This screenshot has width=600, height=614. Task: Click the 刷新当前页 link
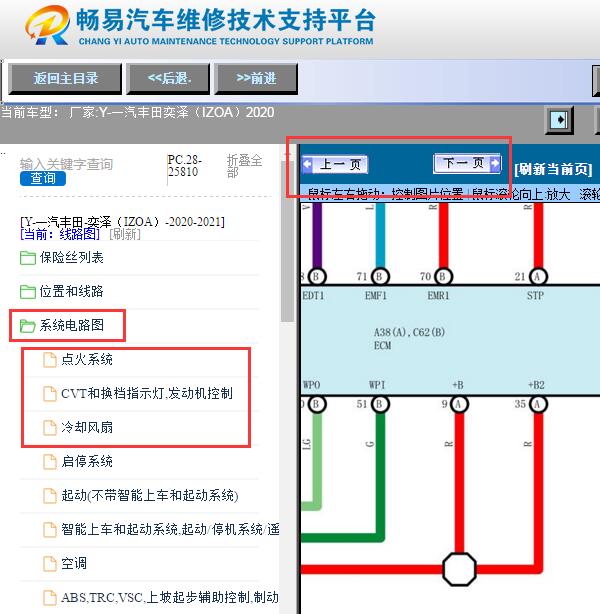pyautogui.click(x=553, y=170)
